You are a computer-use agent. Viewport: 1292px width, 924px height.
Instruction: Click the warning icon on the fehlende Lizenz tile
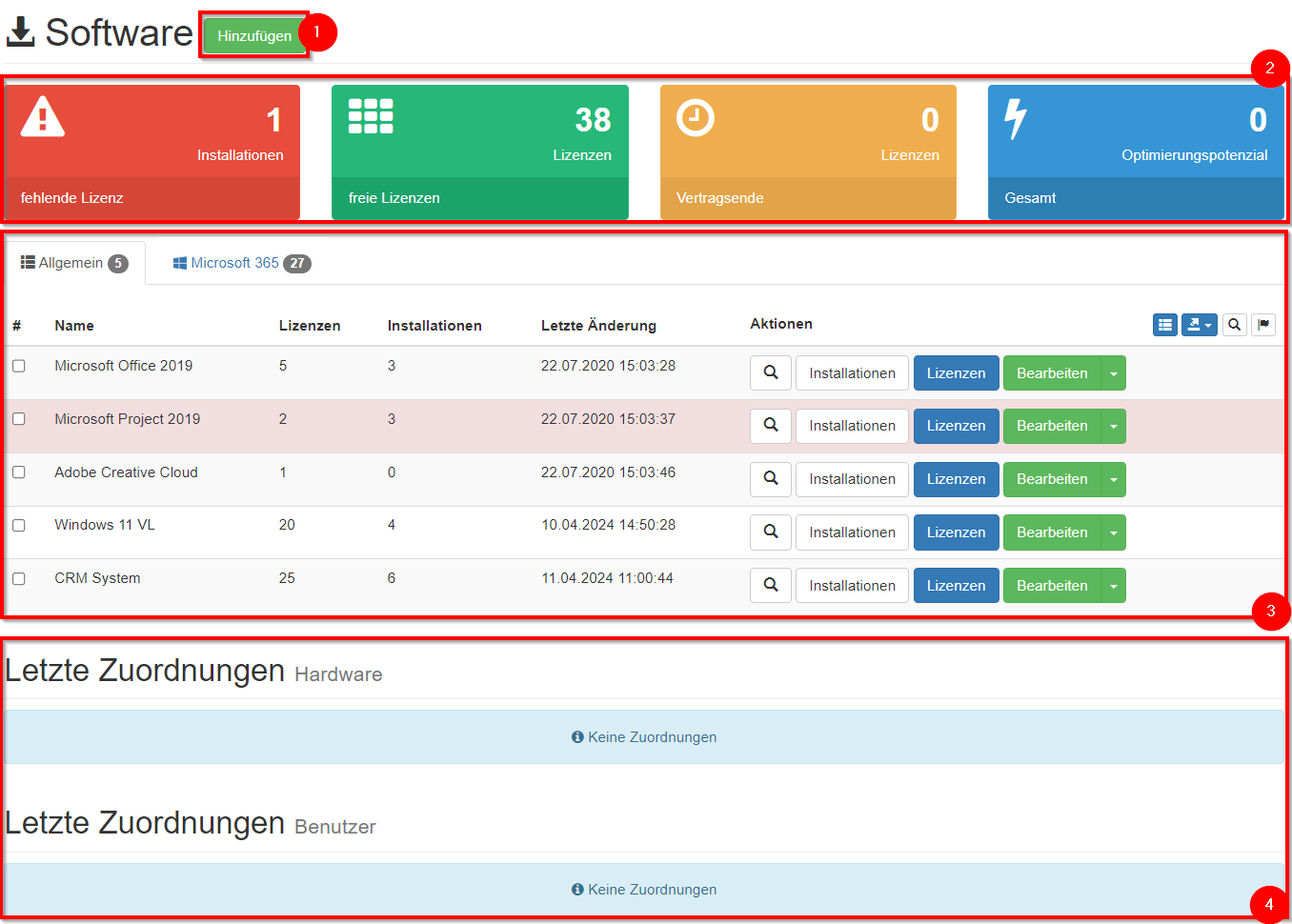[40, 116]
